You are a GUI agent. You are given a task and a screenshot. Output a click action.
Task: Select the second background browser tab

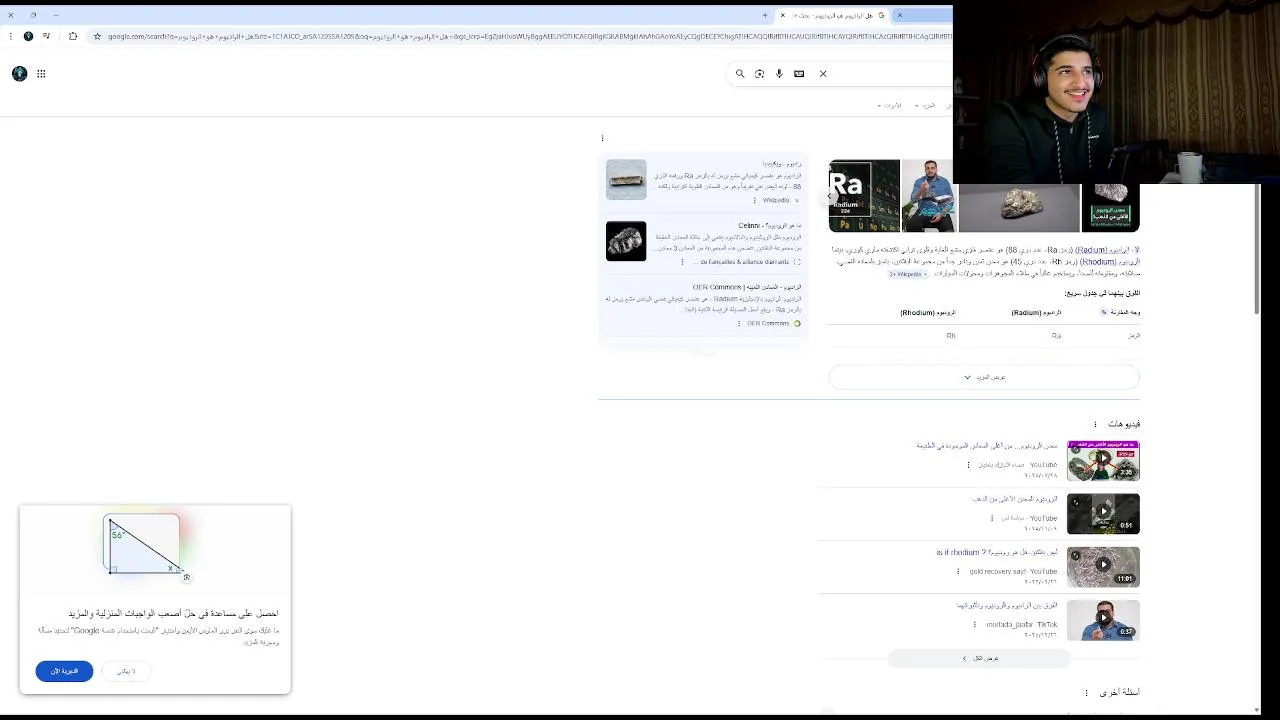pyautogui.click(x=923, y=15)
